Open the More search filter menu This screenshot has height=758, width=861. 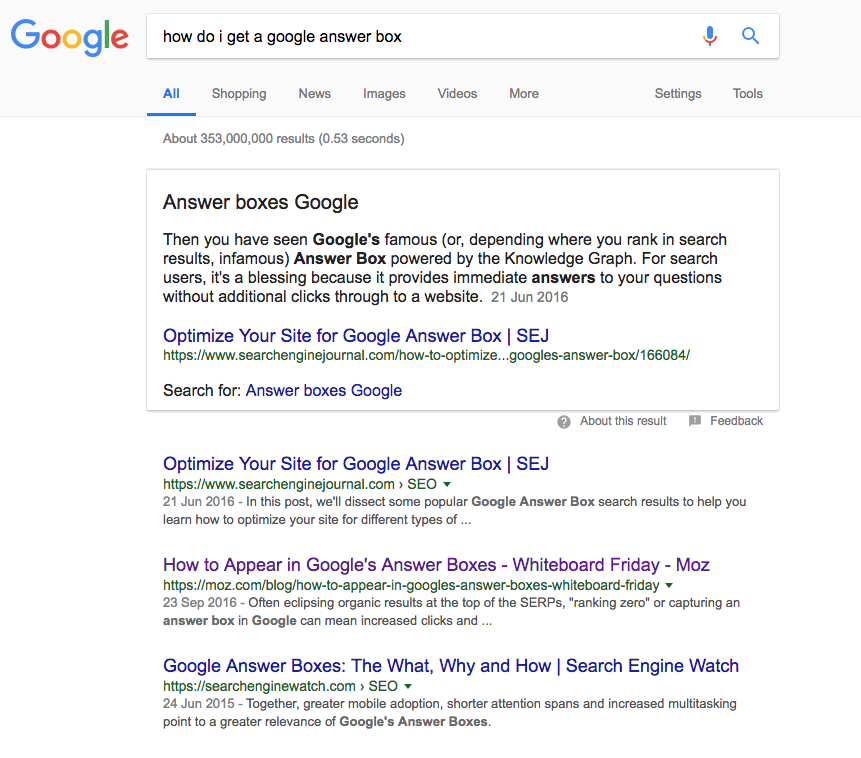click(524, 94)
